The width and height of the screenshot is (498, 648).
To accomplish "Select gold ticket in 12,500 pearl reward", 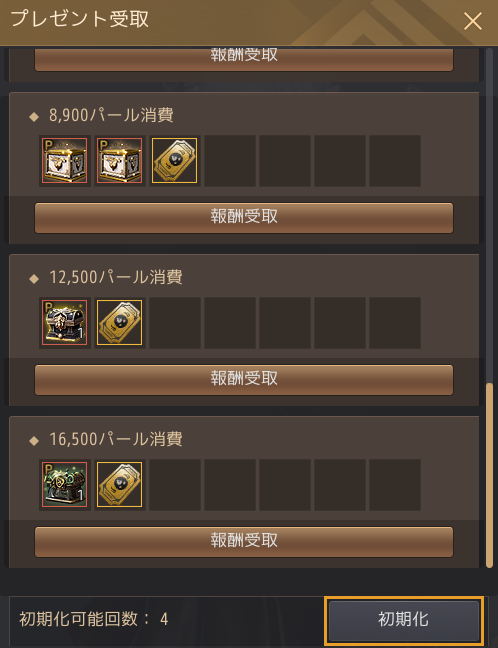I will (119, 323).
